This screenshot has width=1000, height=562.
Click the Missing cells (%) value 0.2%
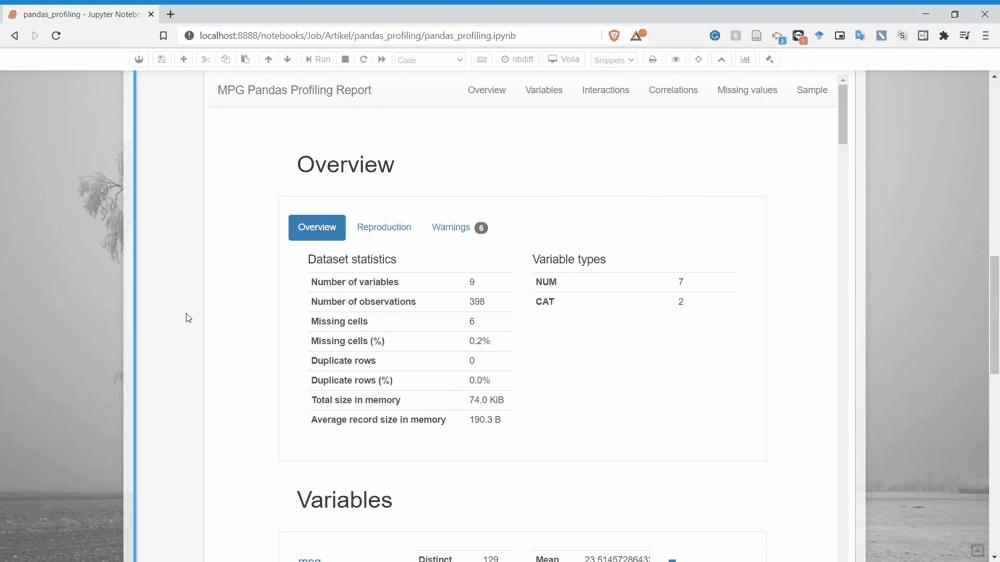(480, 341)
